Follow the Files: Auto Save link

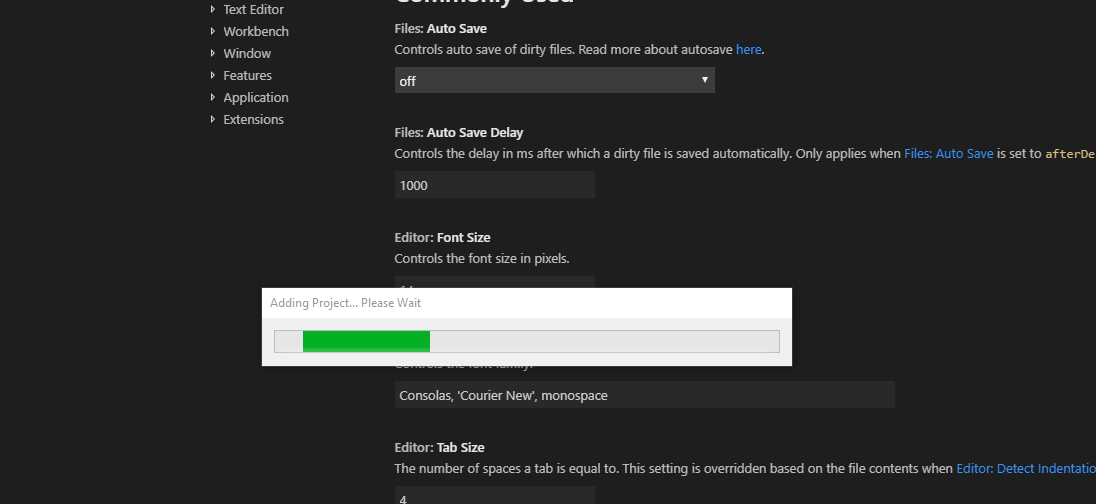pos(949,154)
